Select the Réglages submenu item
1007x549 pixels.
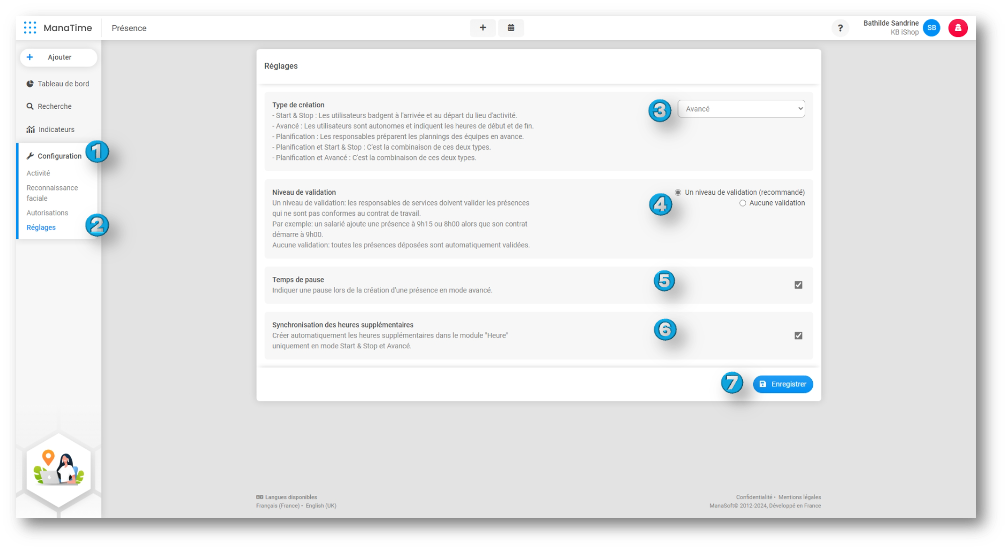pos(41,227)
